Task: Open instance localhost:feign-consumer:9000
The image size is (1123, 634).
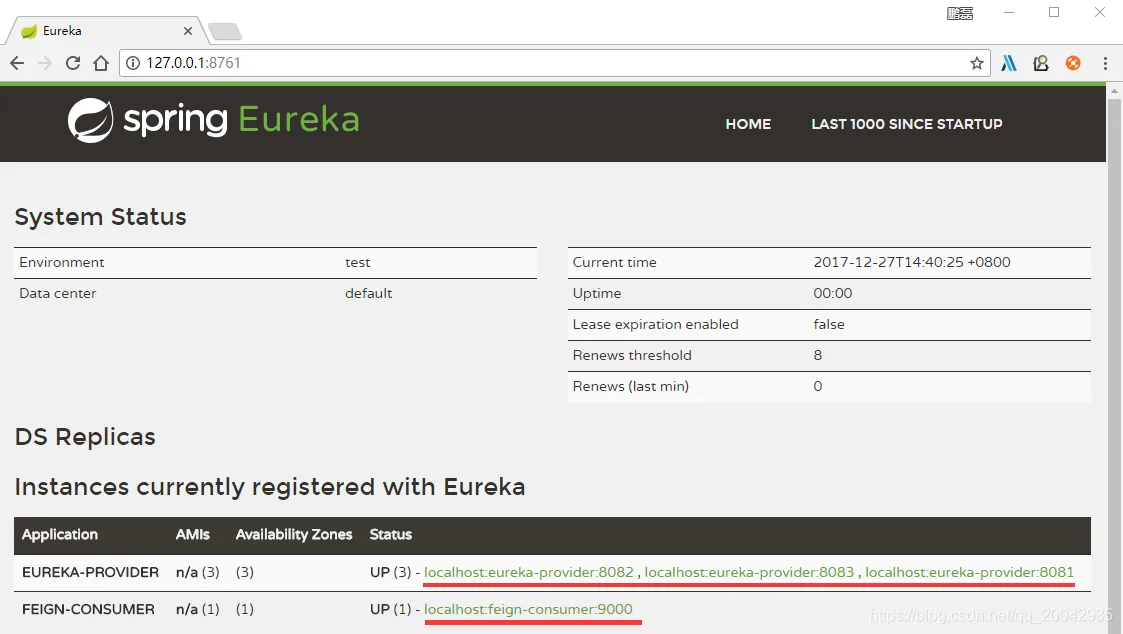Action: point(529,609)
